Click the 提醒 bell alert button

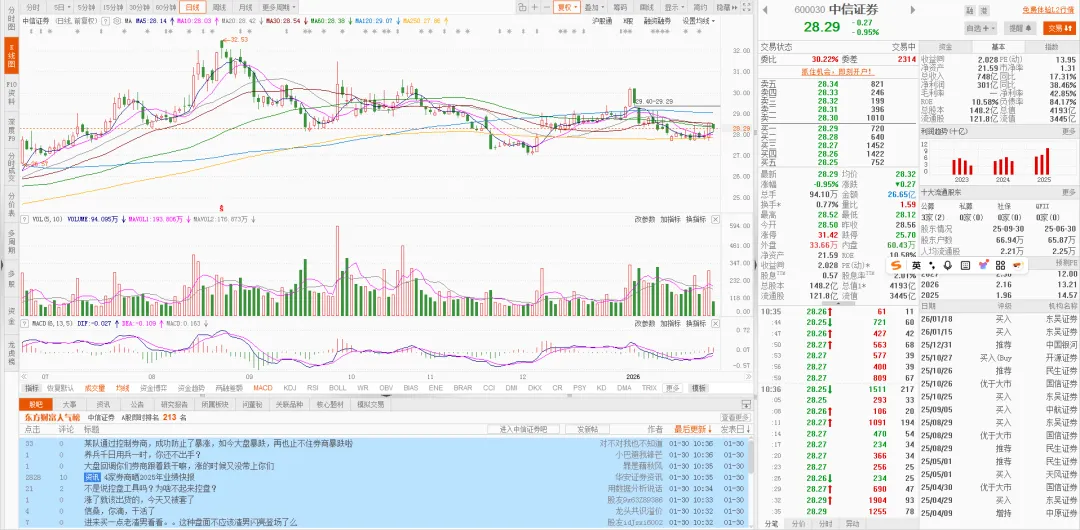(x=1020, y=28)
